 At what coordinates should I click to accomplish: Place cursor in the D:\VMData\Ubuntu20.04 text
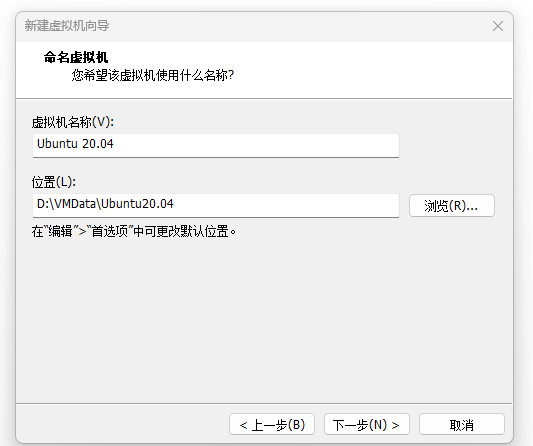pyautogui.click(x=105, y=204)
